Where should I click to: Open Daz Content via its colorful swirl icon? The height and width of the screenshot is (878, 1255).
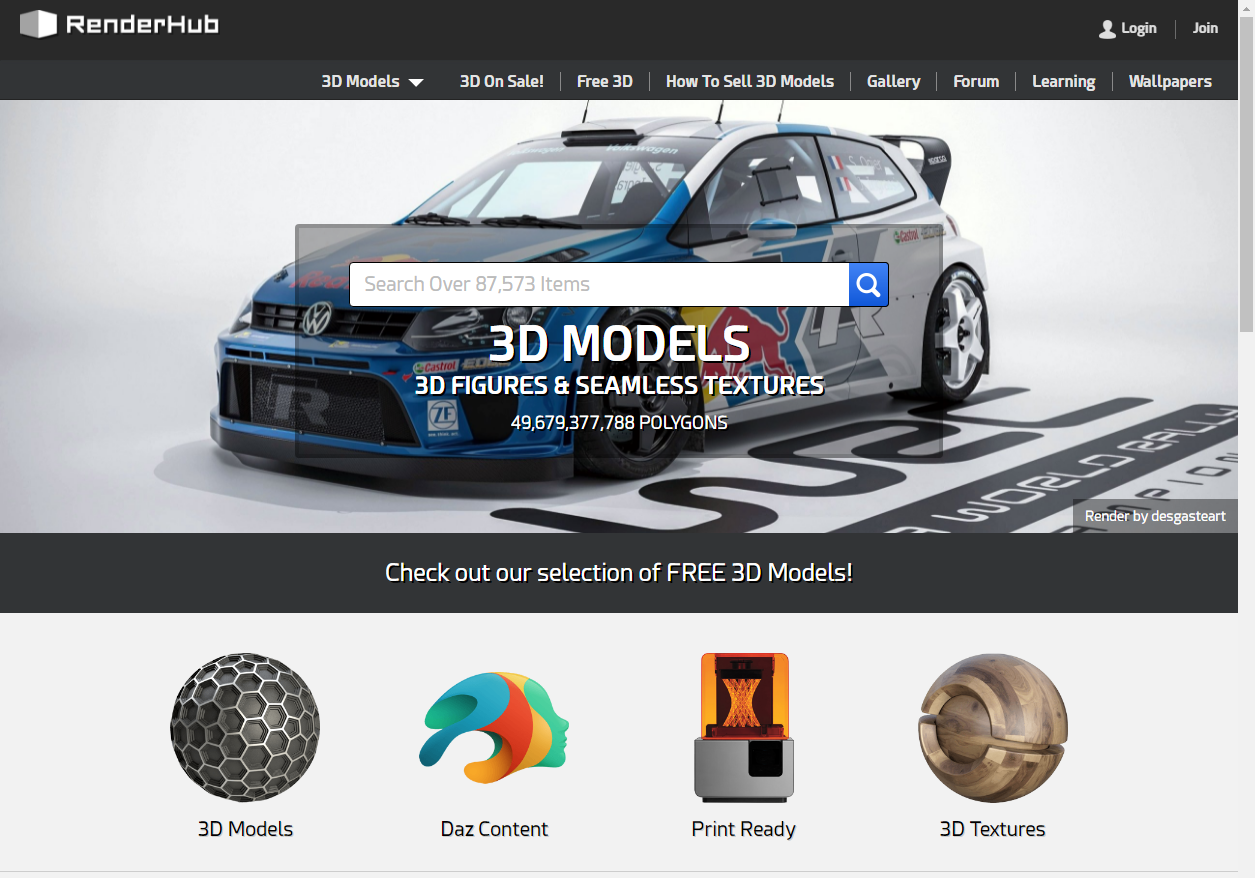click(x=494, y=727)
